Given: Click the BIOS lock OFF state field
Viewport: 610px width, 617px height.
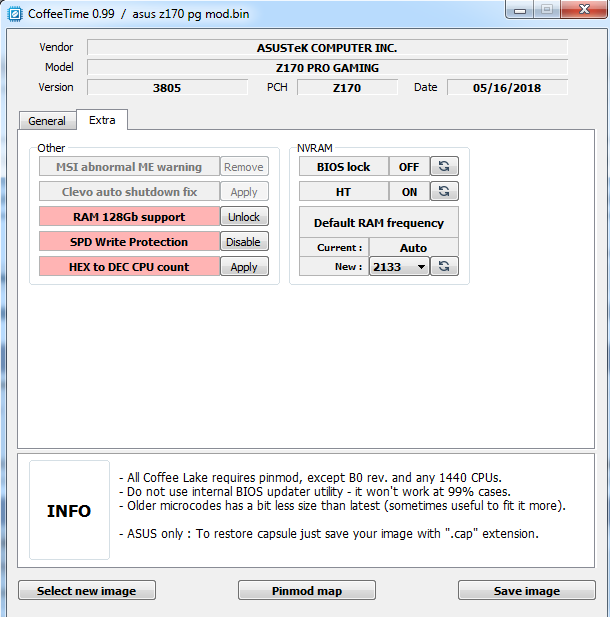Looking at the screenshot, I should 409,167.
